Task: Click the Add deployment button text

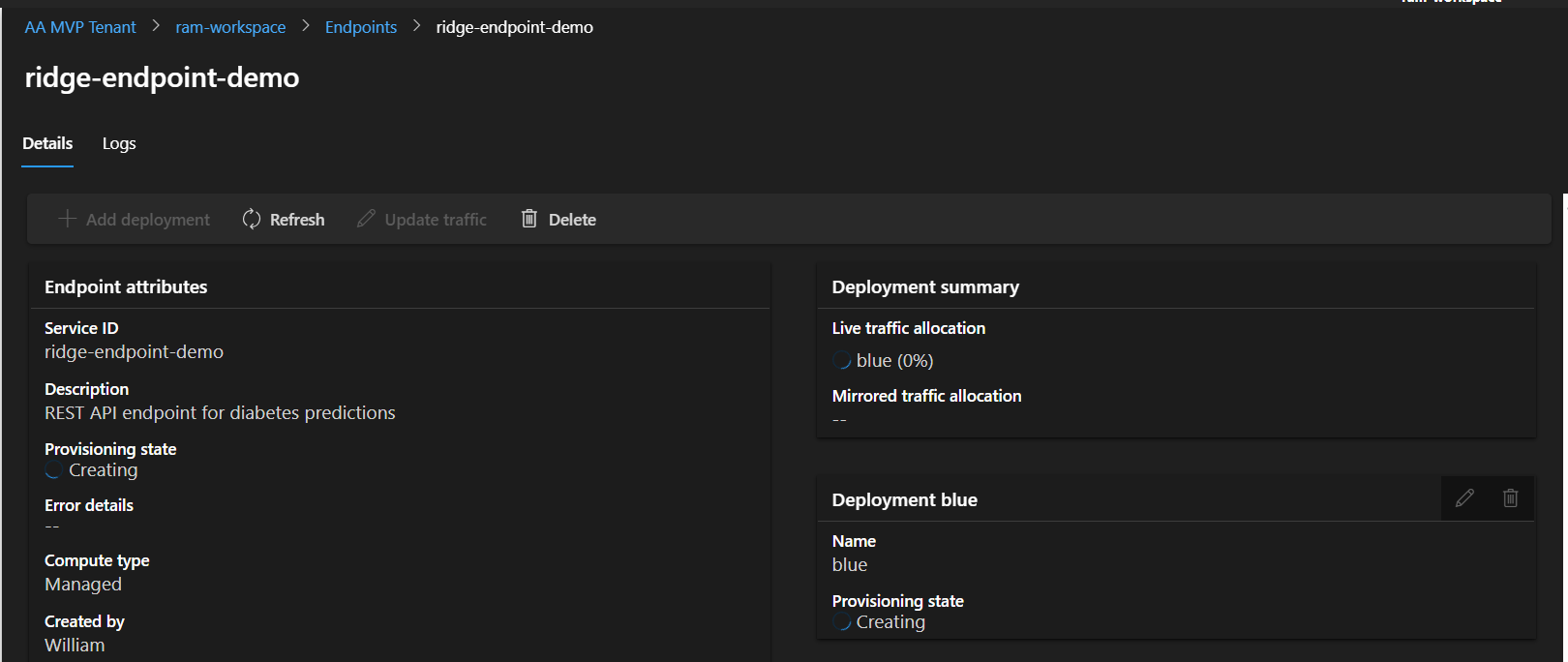Action: (148, 220)
